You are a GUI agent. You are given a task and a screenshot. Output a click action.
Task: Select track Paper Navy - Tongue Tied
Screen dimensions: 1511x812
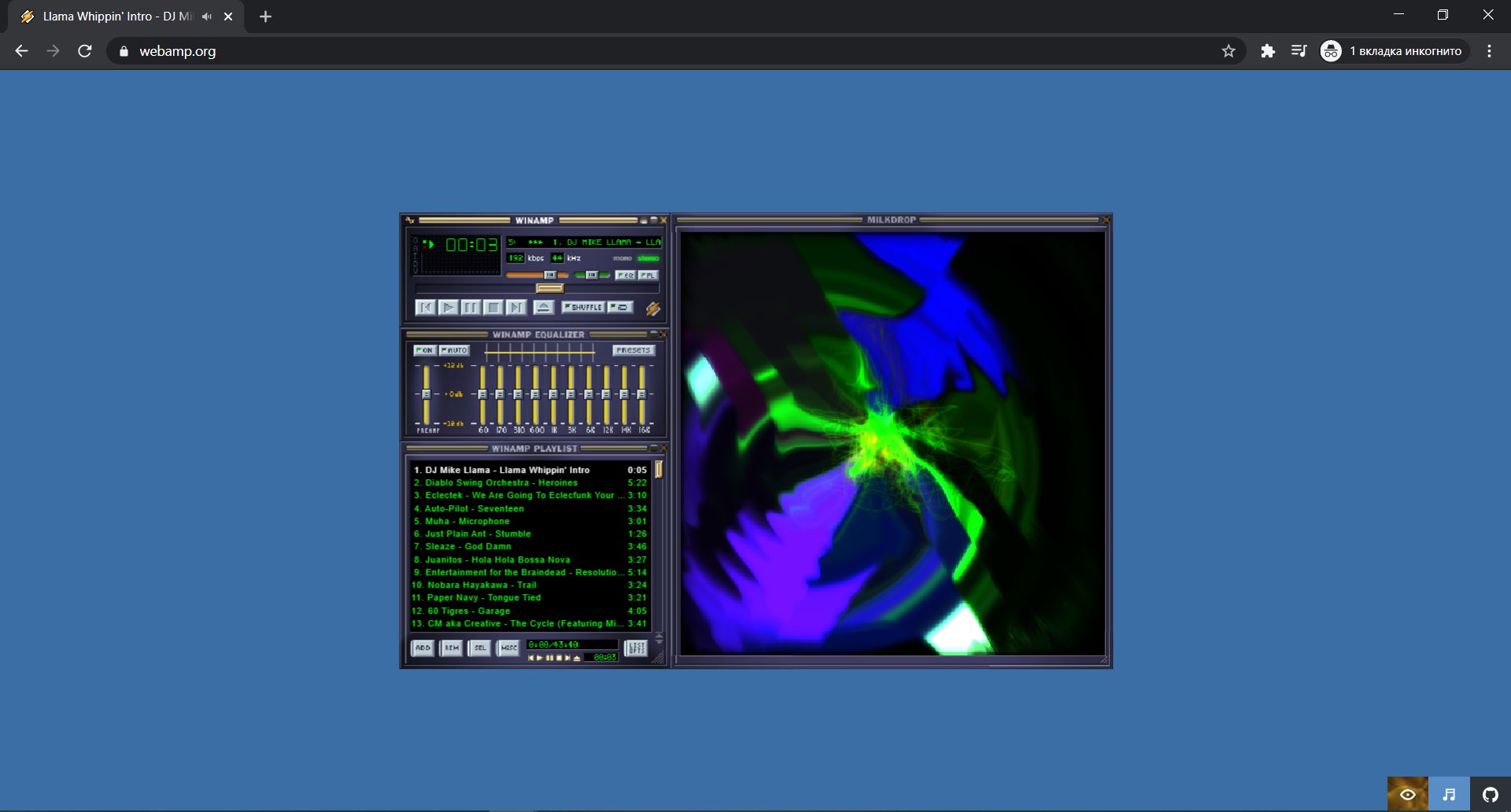[530, 598]
